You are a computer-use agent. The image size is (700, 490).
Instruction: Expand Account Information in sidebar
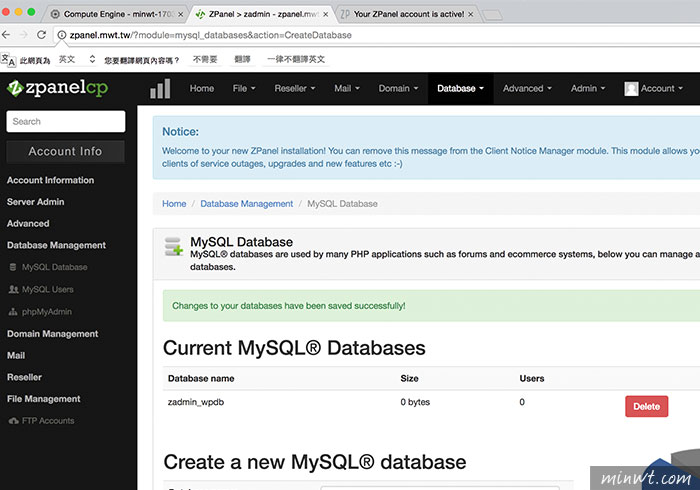[x=50, y=180]
